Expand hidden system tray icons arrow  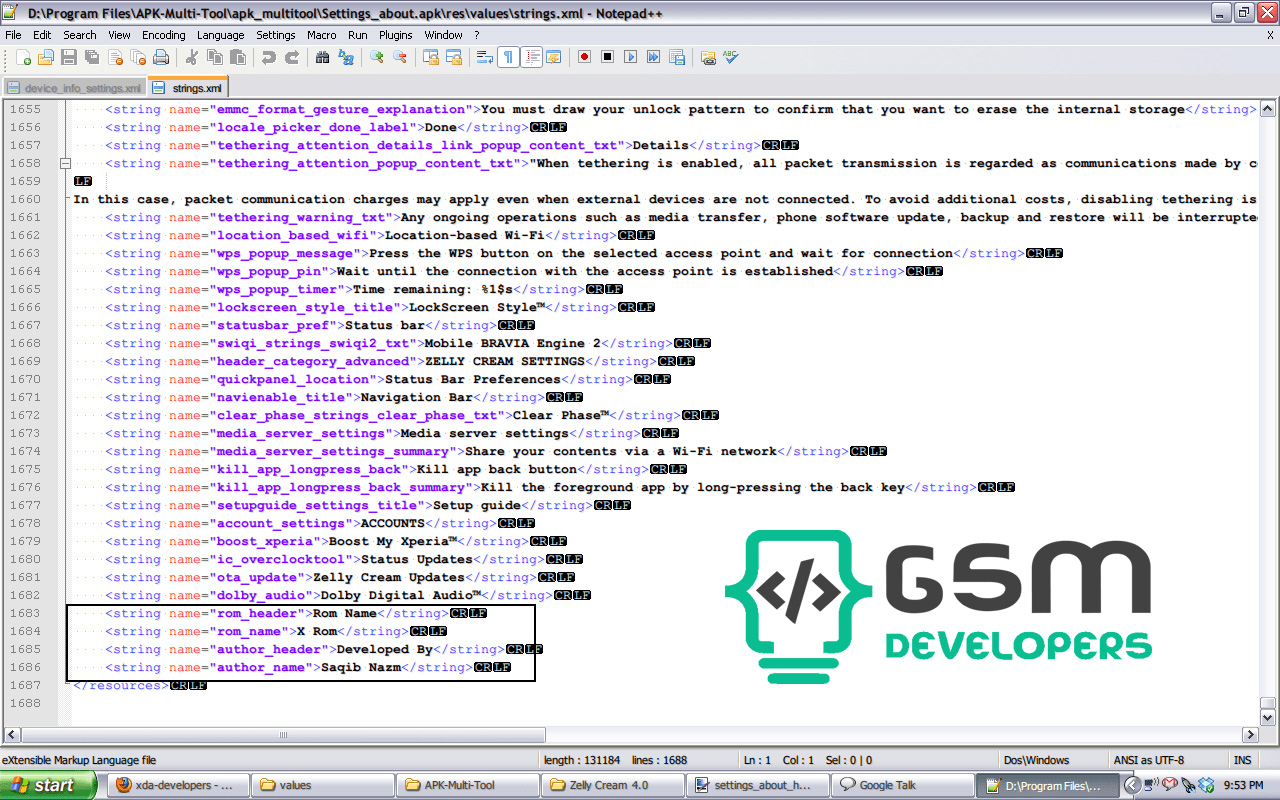pos(1132,785)
